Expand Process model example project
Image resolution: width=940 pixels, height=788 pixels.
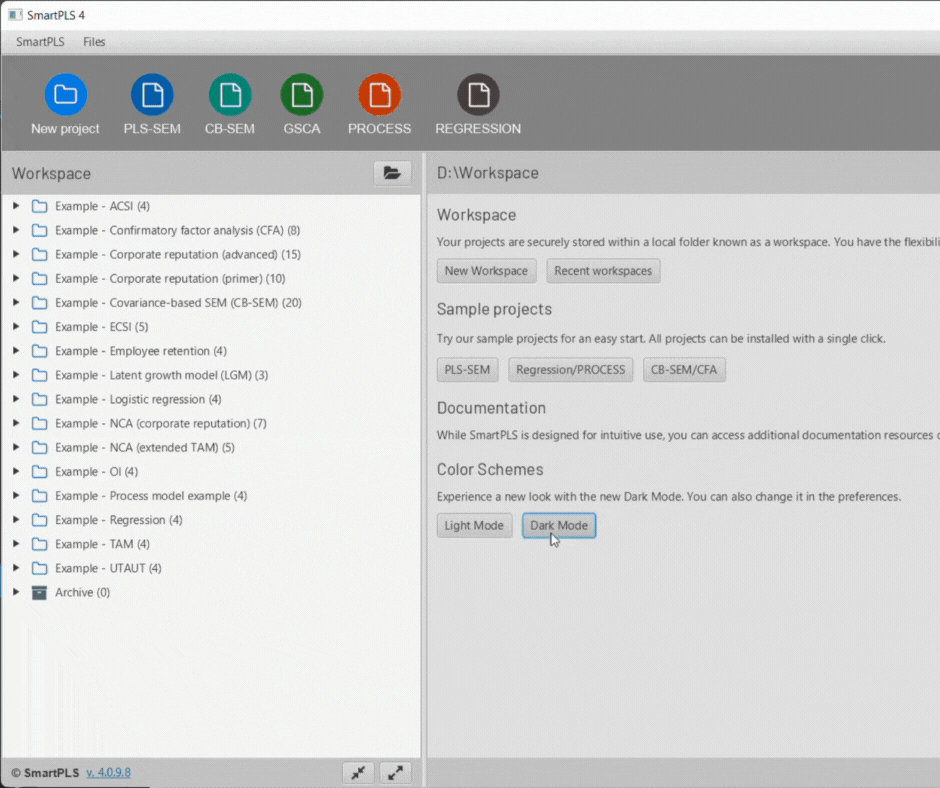click(16, 495)
